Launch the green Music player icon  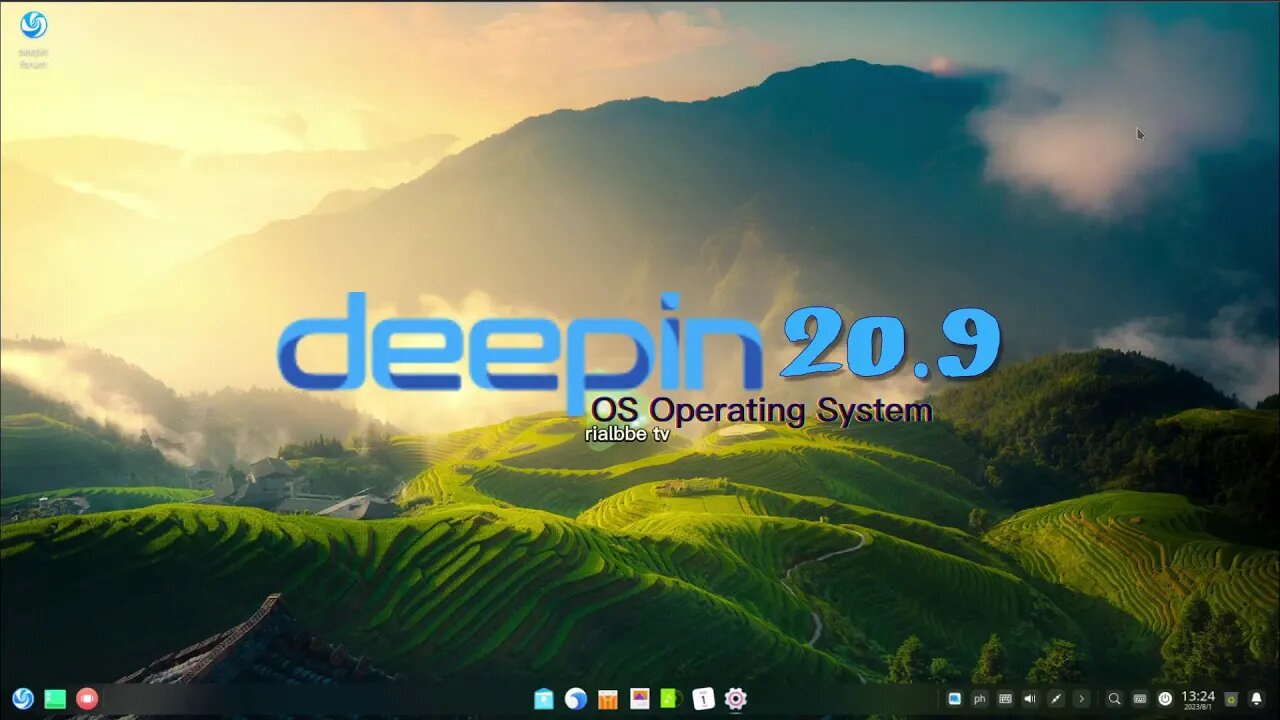671,699
